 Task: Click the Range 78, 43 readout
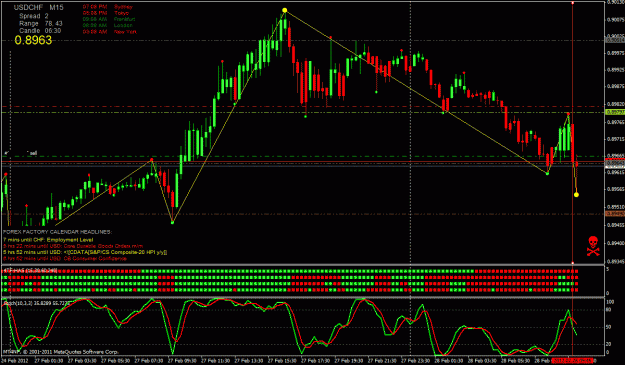point(41,24)
